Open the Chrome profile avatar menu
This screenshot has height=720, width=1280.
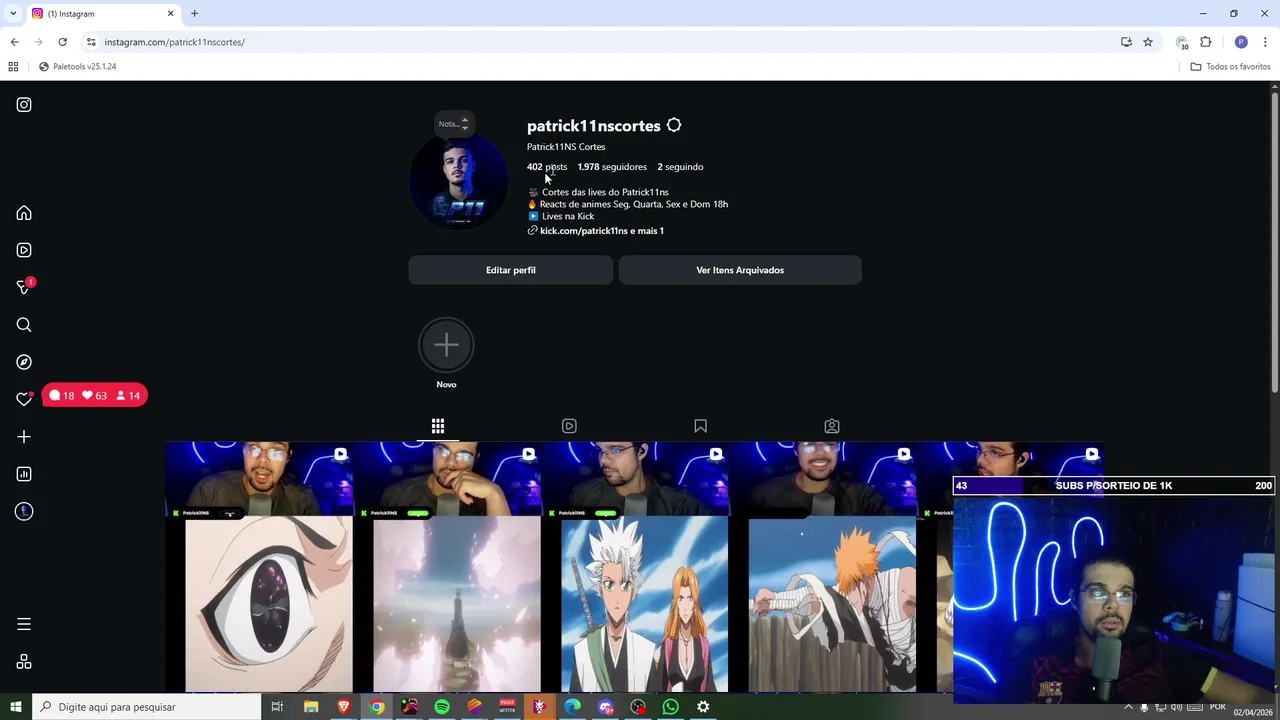(x=1241, y=42)
